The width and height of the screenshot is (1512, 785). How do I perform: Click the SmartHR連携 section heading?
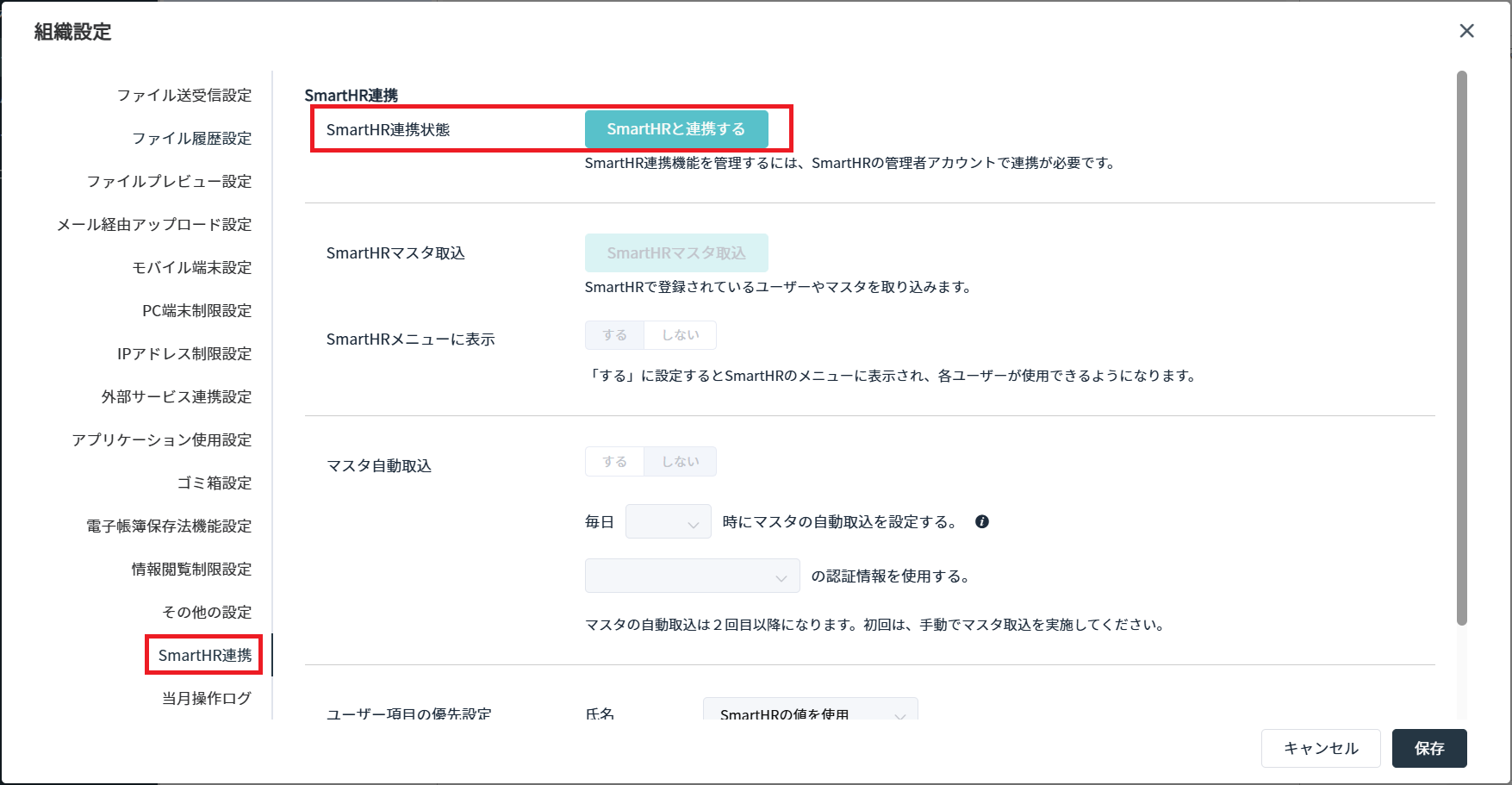tap(352, 95)
